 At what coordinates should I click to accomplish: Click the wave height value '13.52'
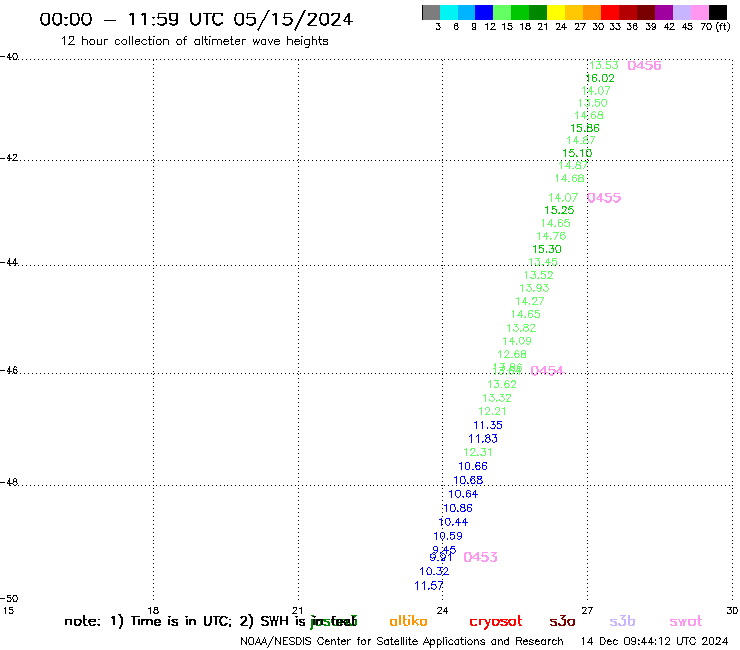[x=538, y=275]
